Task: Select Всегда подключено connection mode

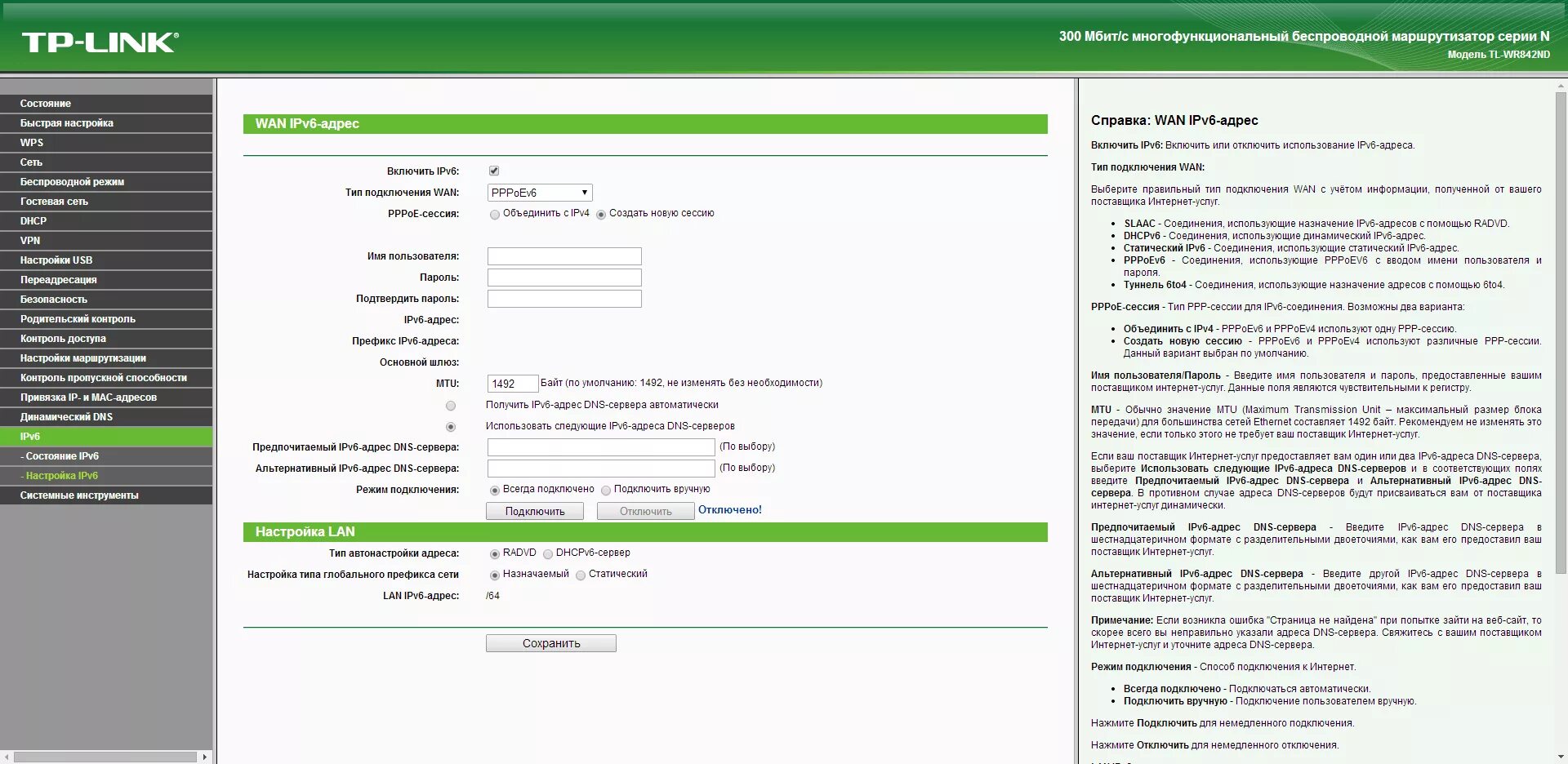Action: point(495,491)
